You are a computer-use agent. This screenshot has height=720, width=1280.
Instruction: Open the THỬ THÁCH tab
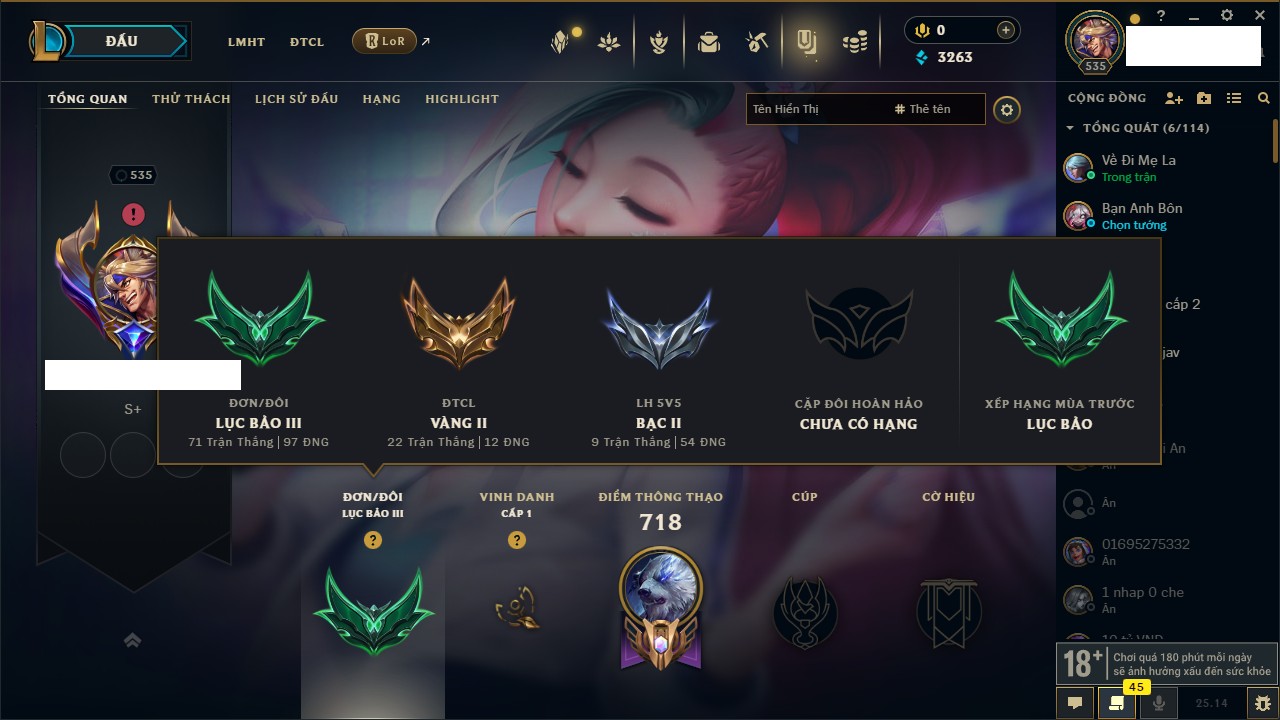coord(191,99)
